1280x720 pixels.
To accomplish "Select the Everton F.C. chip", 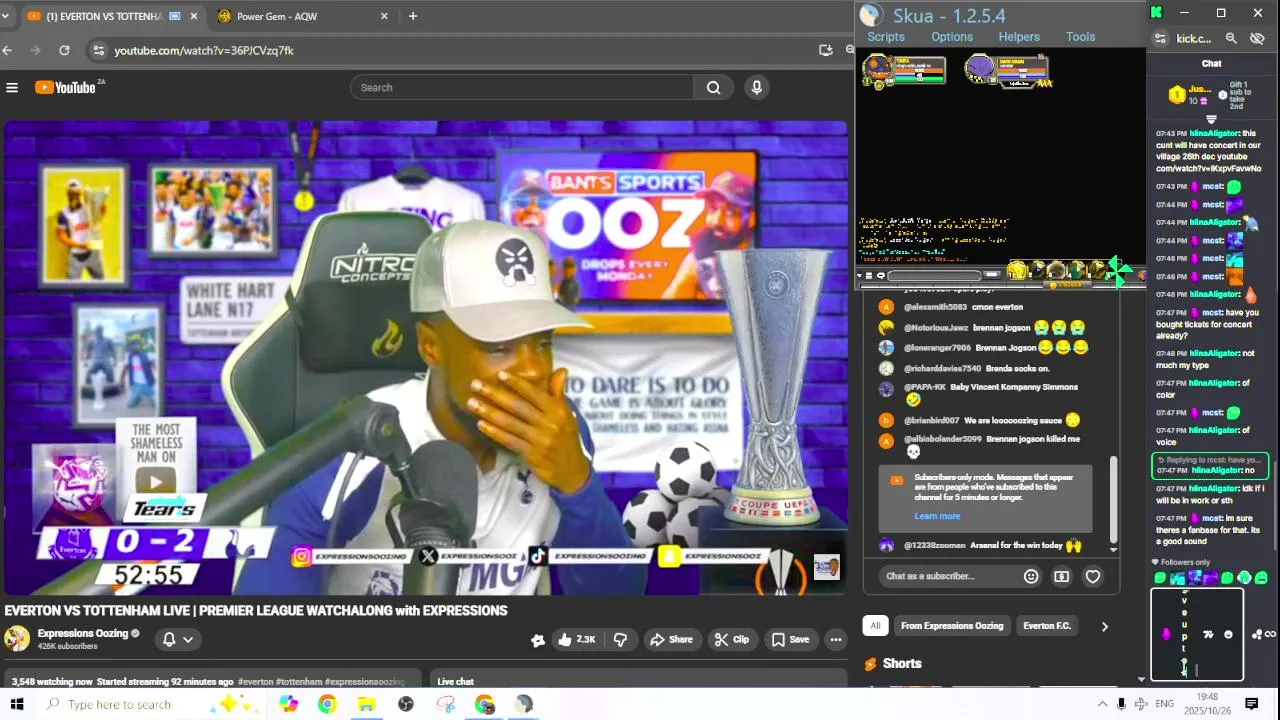I will tap(1047, 626).
